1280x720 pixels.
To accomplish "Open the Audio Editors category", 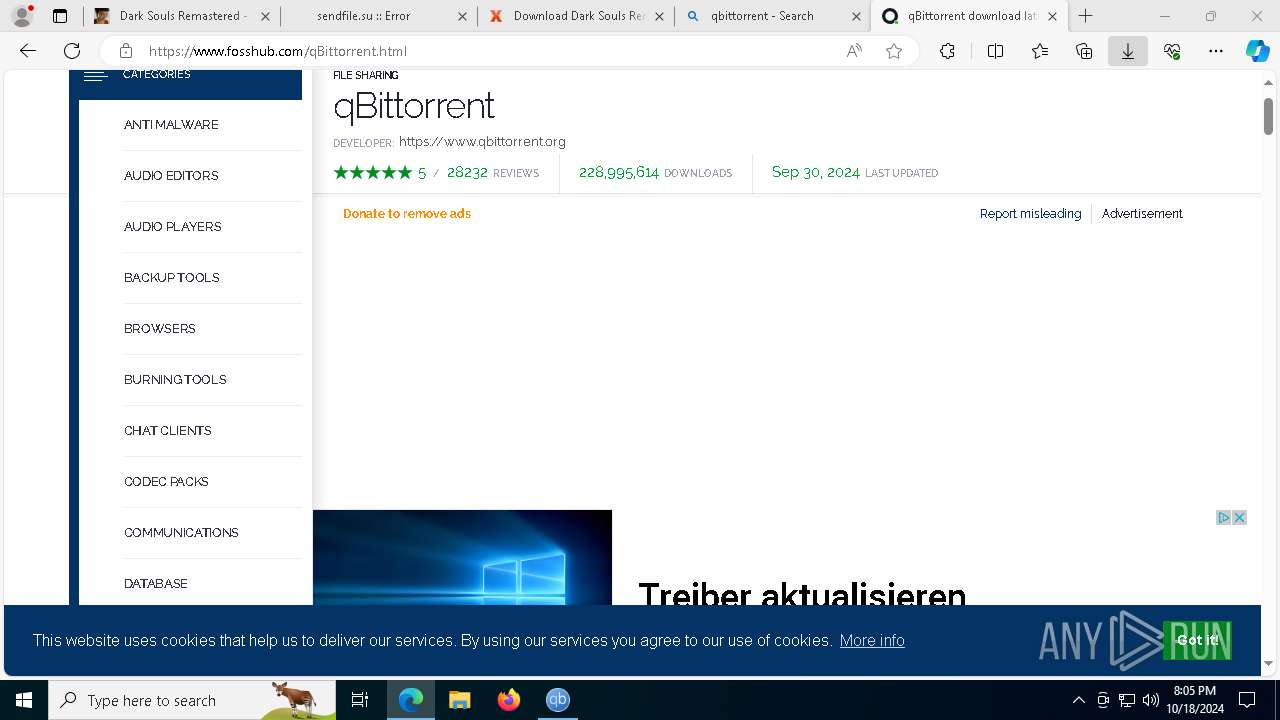I will 171,176.
